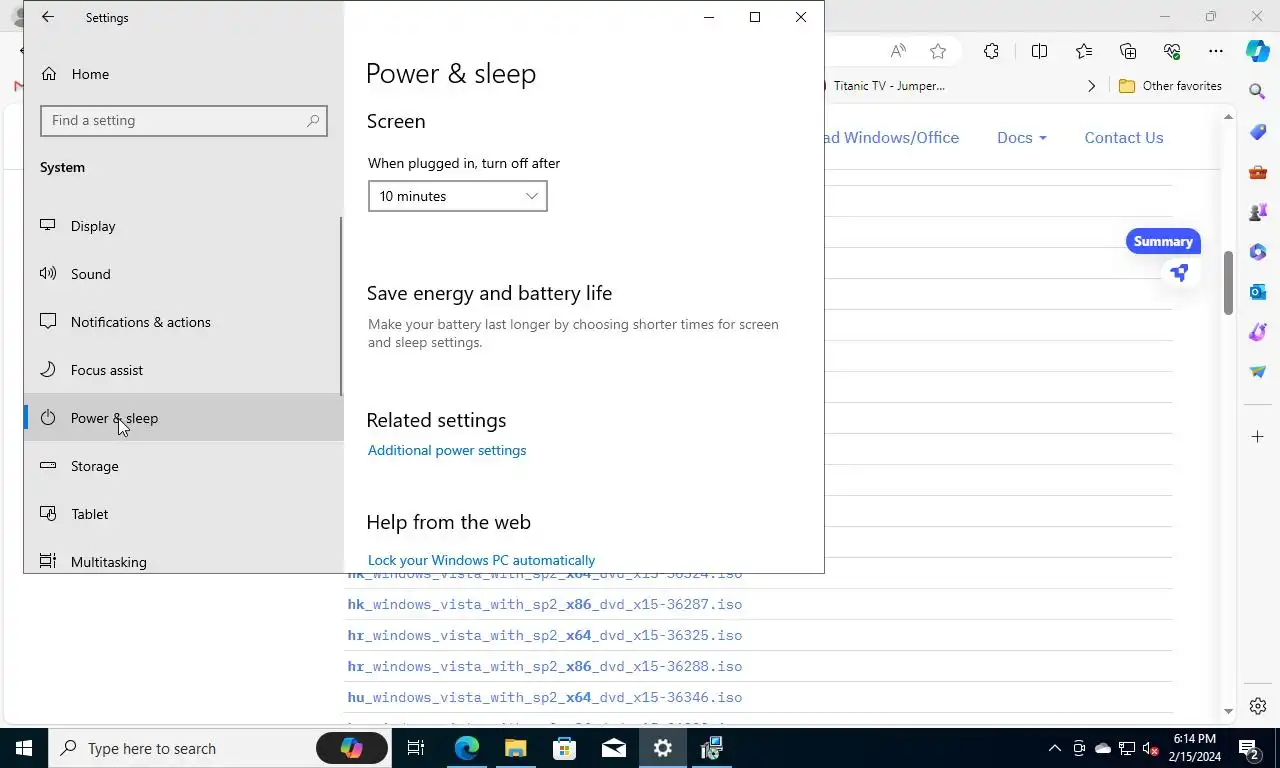Open Lock your Windows PC automatically link
The width and height of the screenshot is (1280, 768).
click(481, 560)
